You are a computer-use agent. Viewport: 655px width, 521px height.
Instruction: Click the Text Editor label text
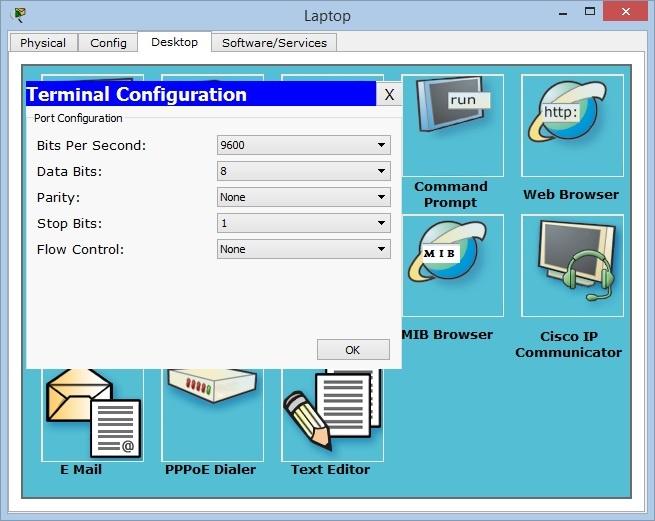click(x=330, y=469)
